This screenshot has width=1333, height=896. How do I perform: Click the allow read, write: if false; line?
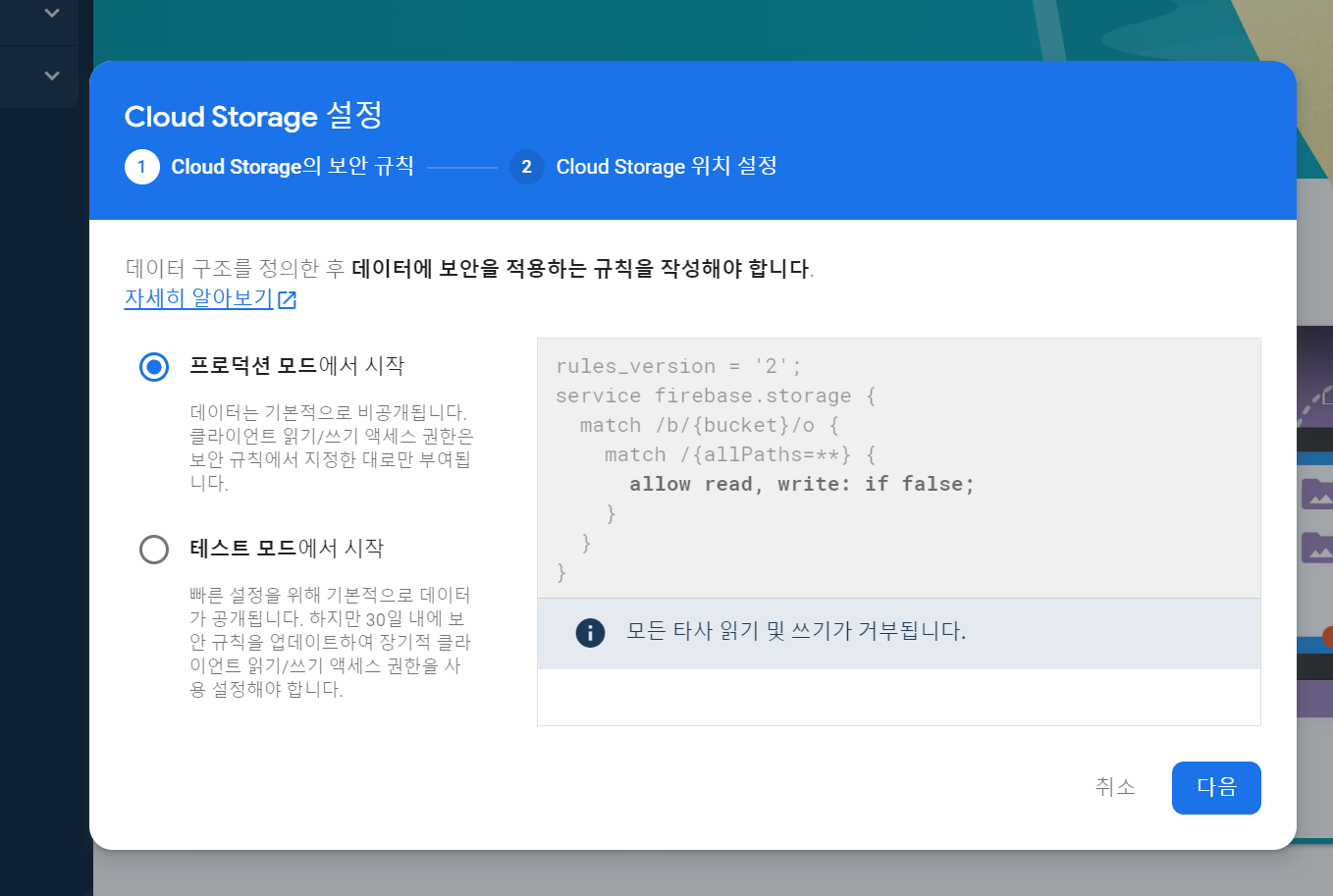(x=802, y=484)
